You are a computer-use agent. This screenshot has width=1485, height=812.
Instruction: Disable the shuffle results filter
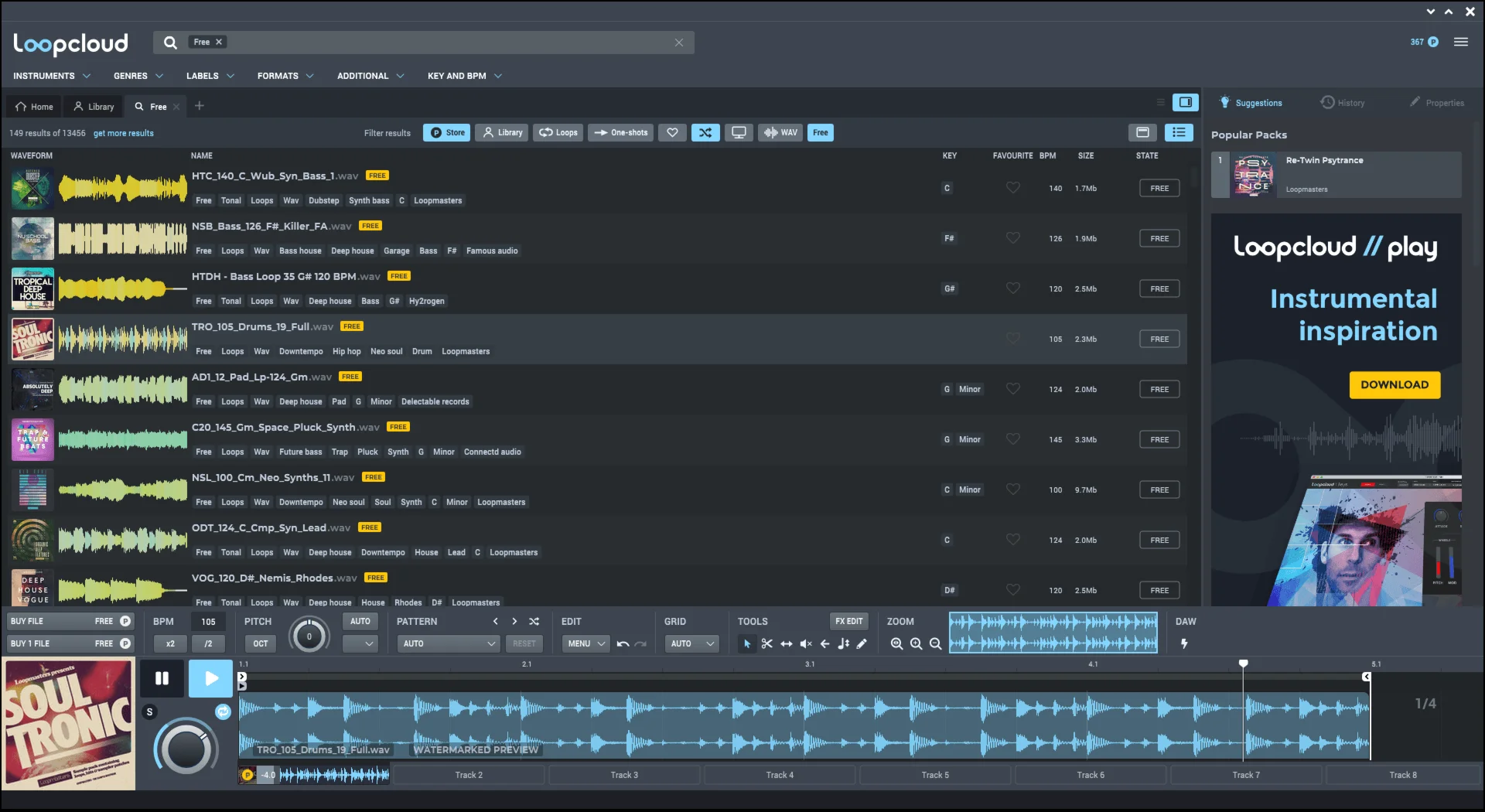coord(705,132)
